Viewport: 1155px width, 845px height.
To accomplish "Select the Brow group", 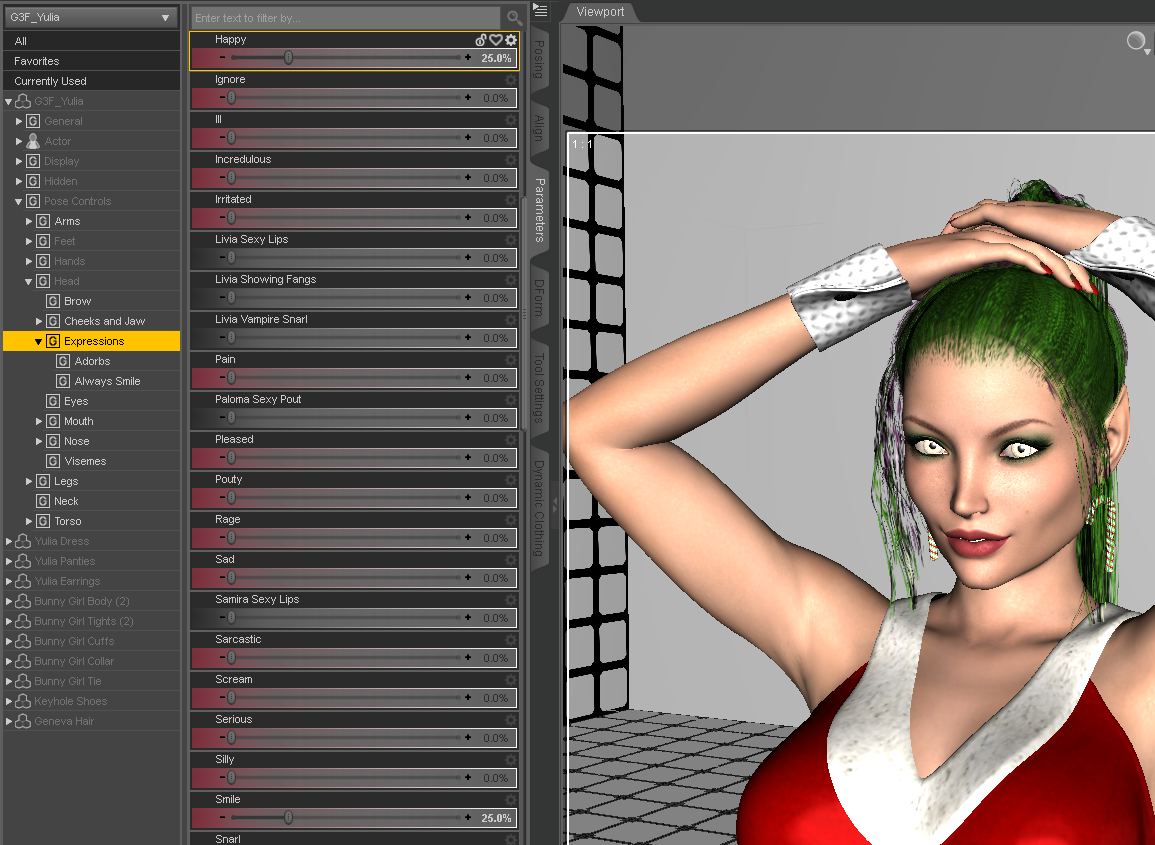I will point(77,301).
